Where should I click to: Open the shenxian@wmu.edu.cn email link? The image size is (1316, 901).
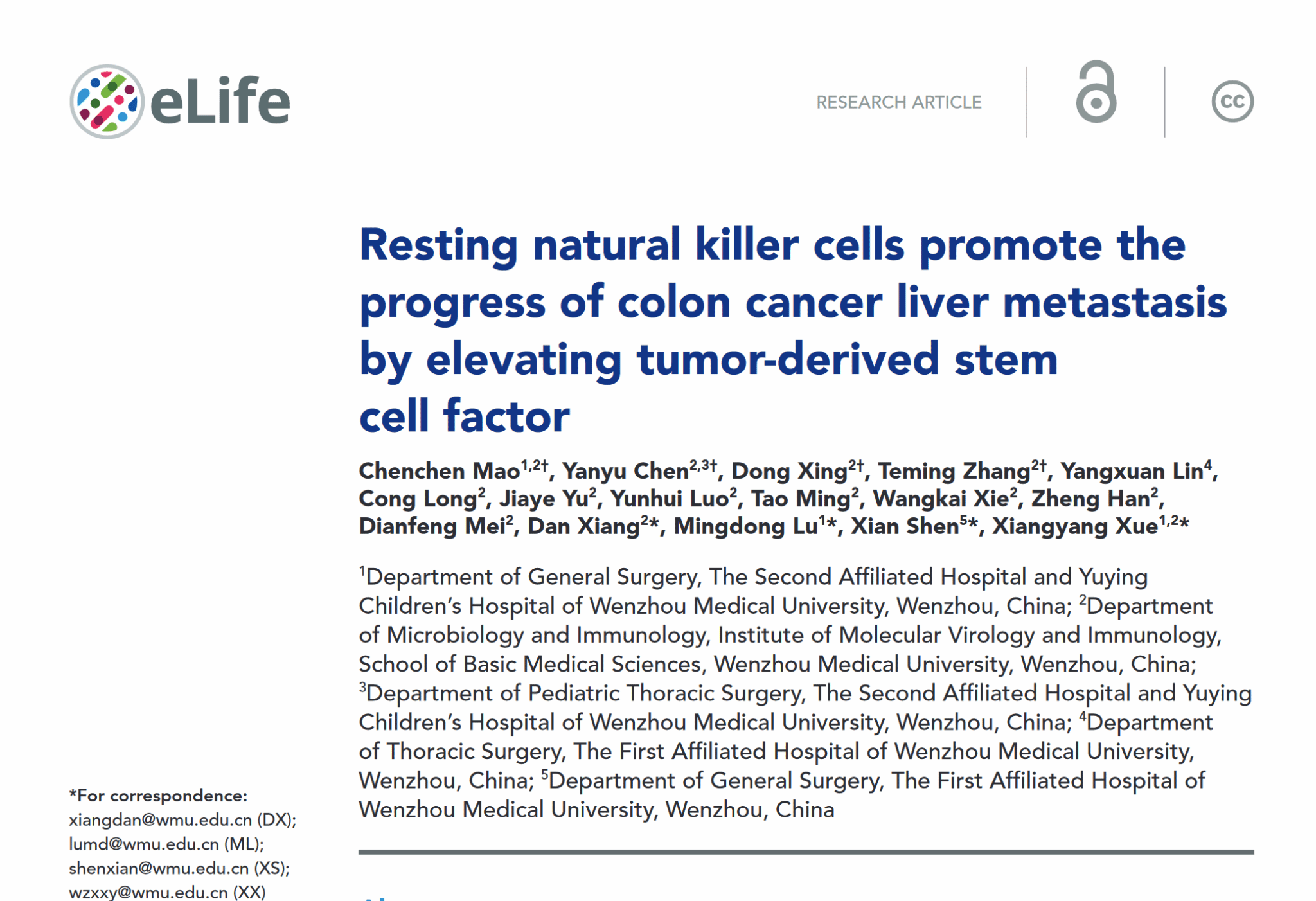[x=158, y=868]
